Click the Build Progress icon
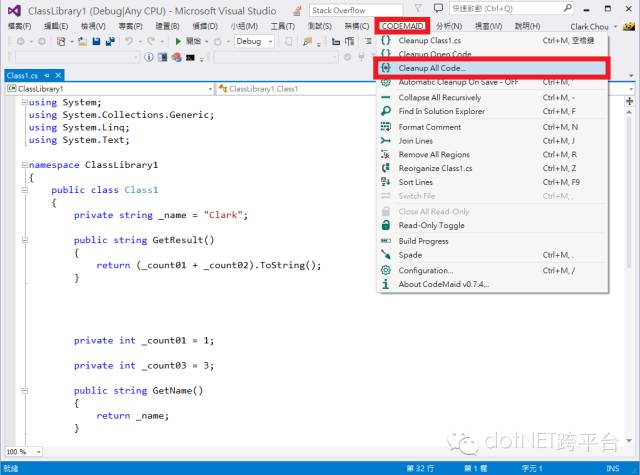Screen dimensions: 640x475 click(386, 241)
